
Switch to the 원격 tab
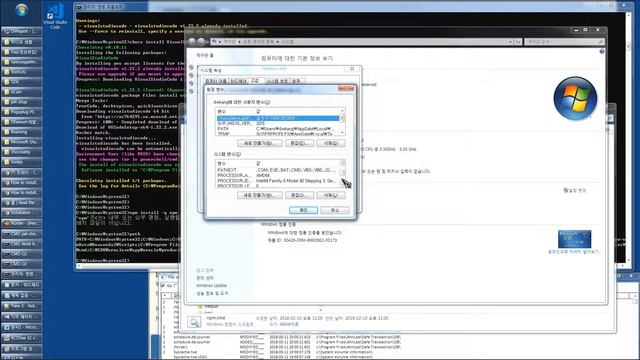coord(296,81)
